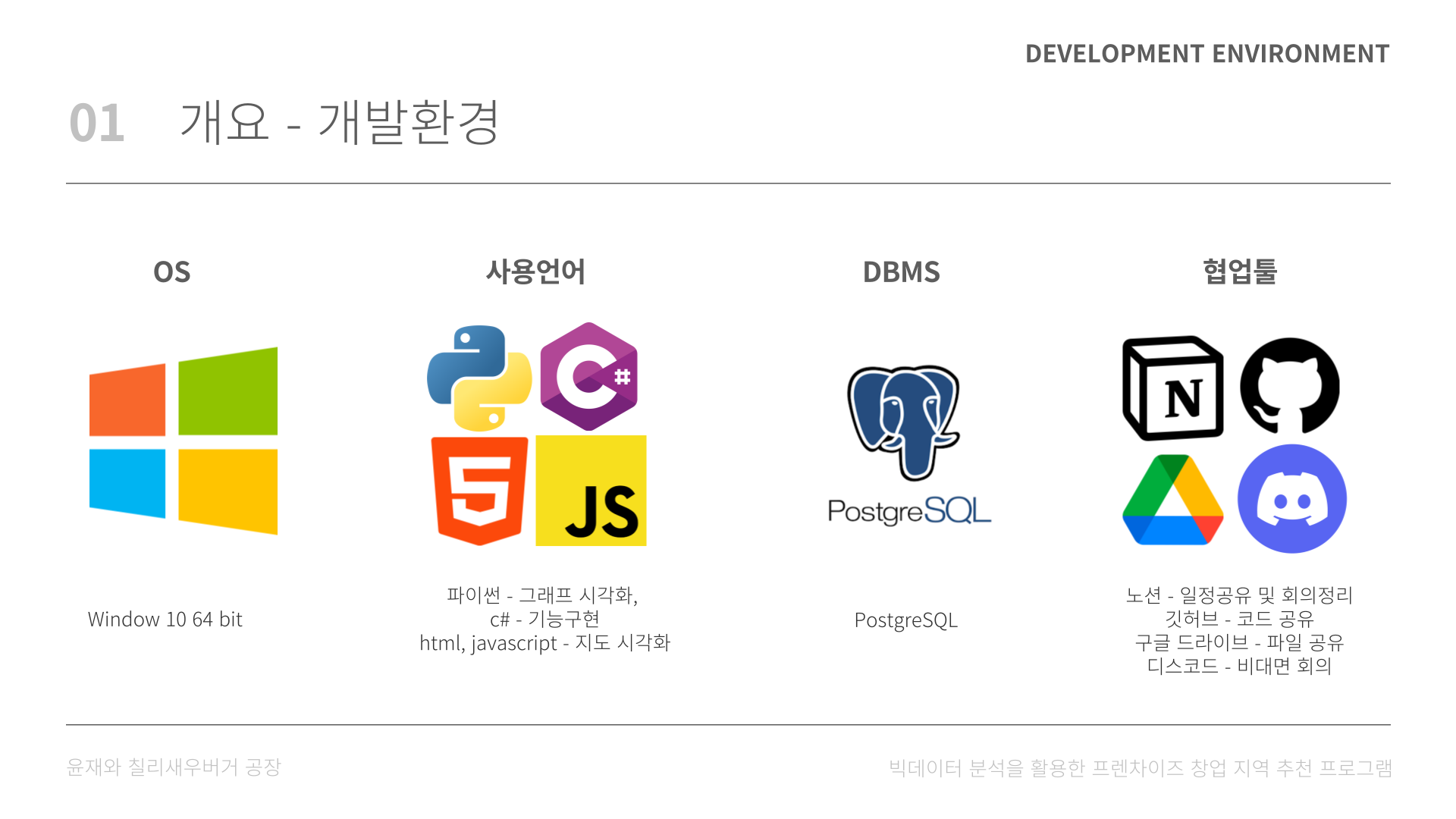The height and width of the screenshot is (819, 1456).
Task: Click the C# hexagon logo
Action: point(589,376)
